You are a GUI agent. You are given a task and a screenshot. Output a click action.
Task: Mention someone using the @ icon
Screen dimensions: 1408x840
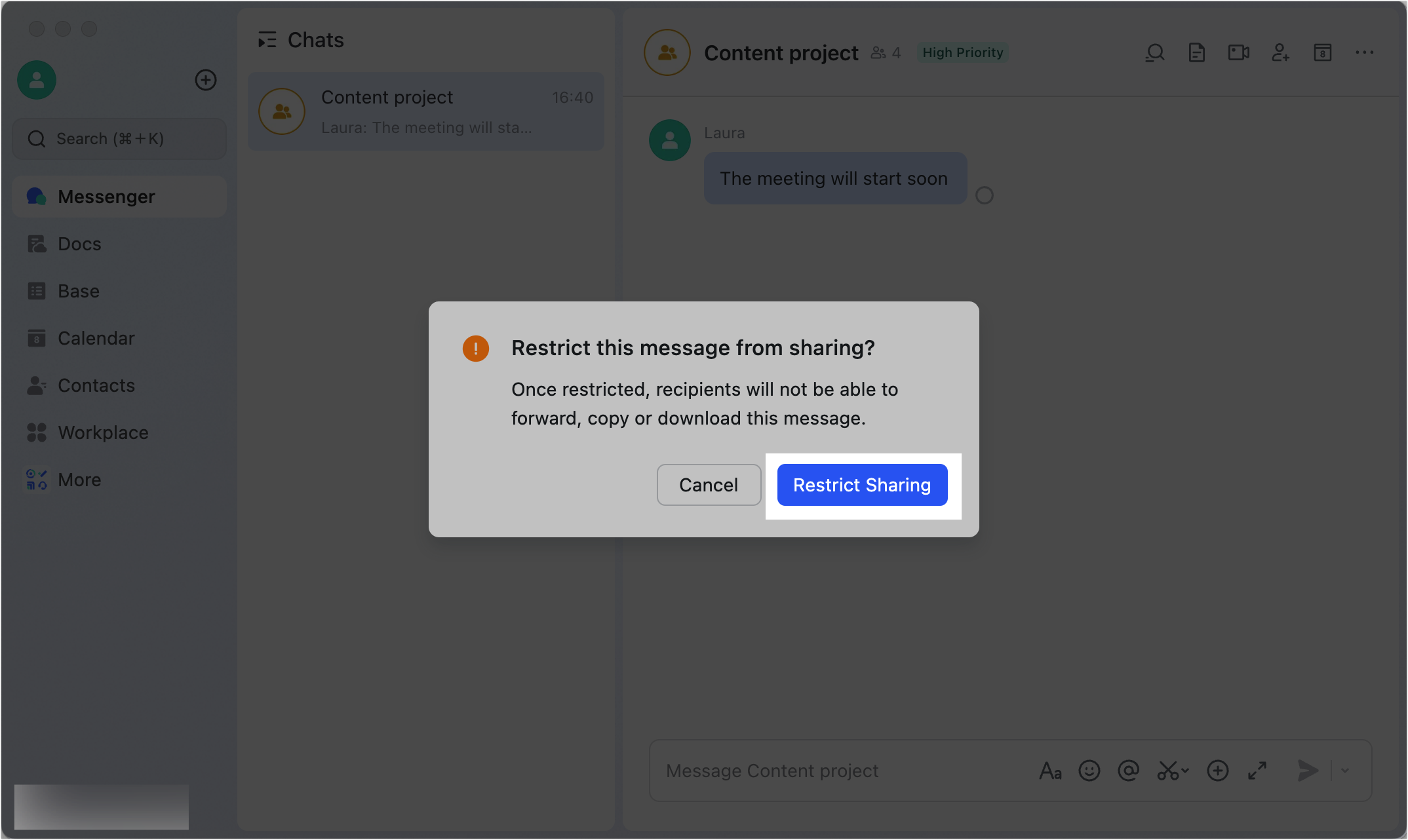tap(1128, 771)
